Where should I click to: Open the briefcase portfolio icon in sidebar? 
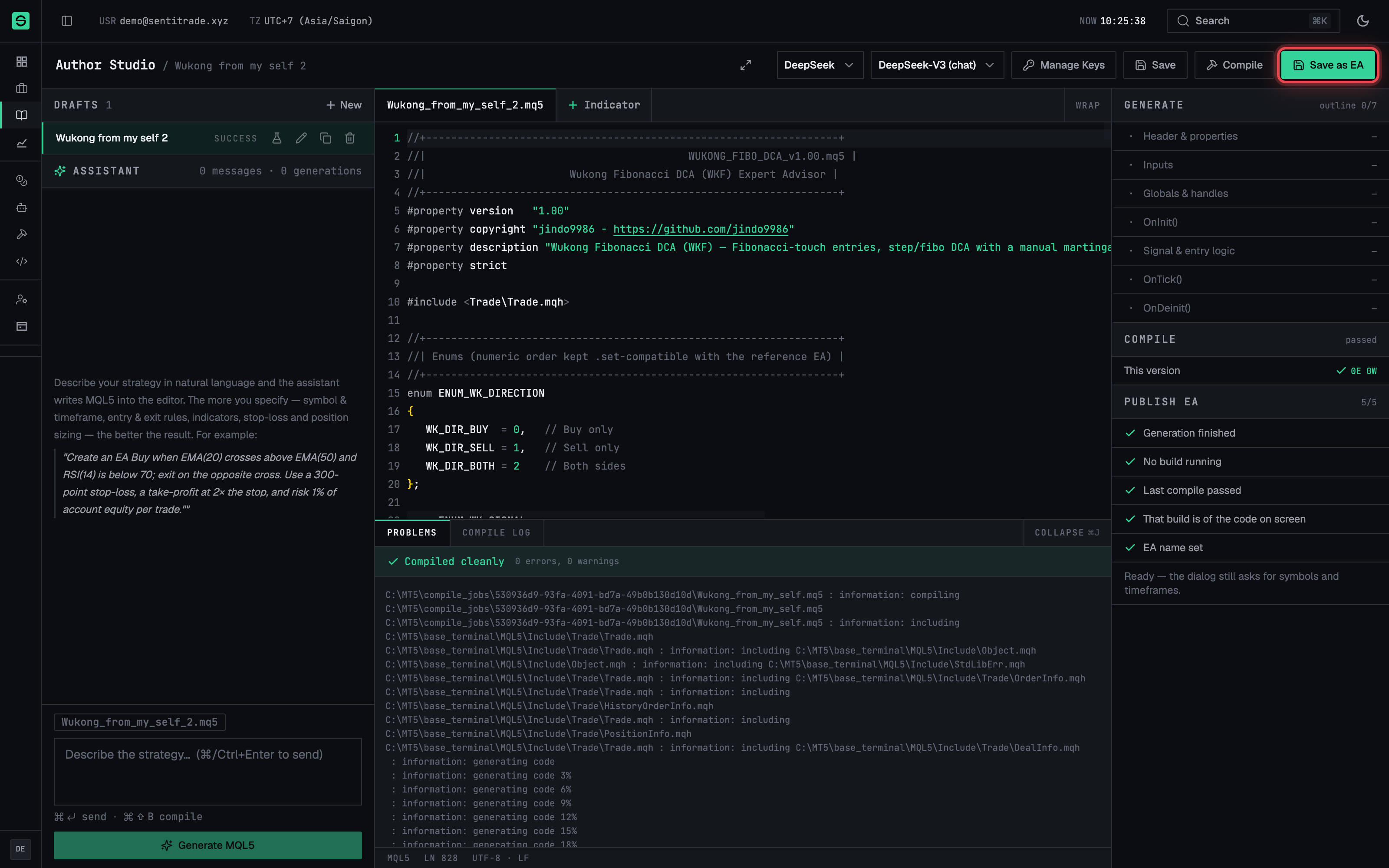coord(21,89)
